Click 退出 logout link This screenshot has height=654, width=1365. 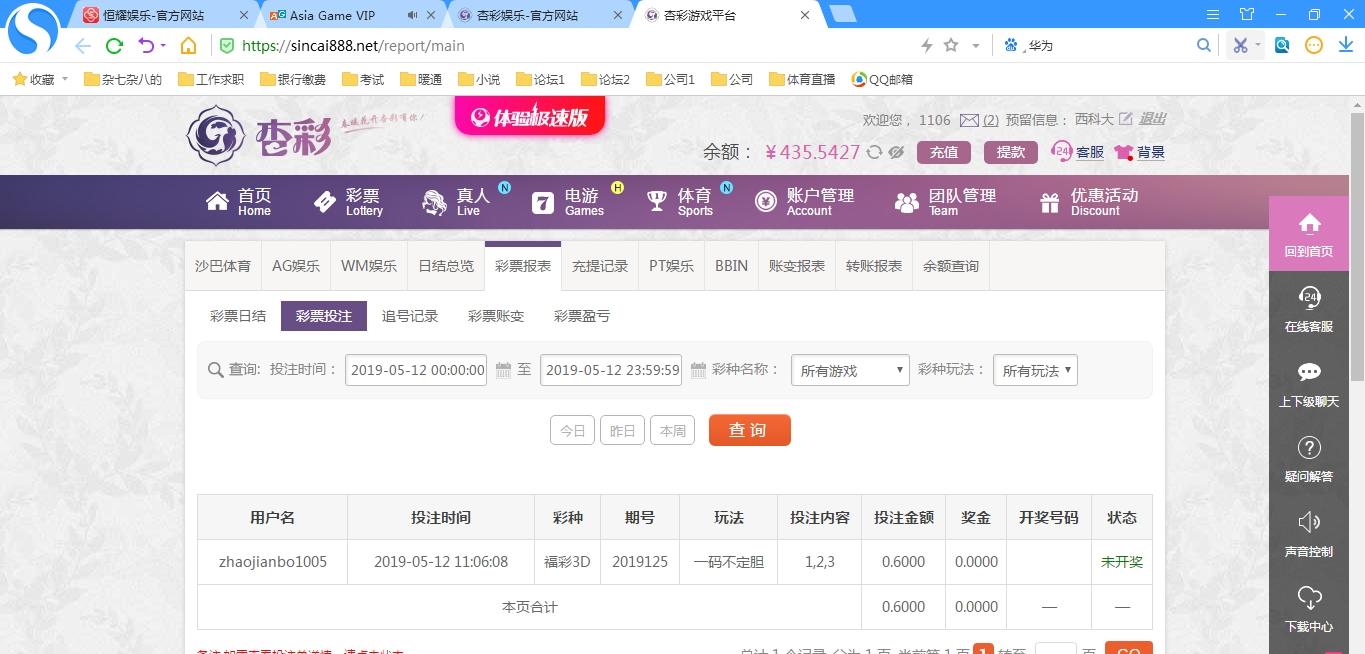click(x=1152, y=119)
